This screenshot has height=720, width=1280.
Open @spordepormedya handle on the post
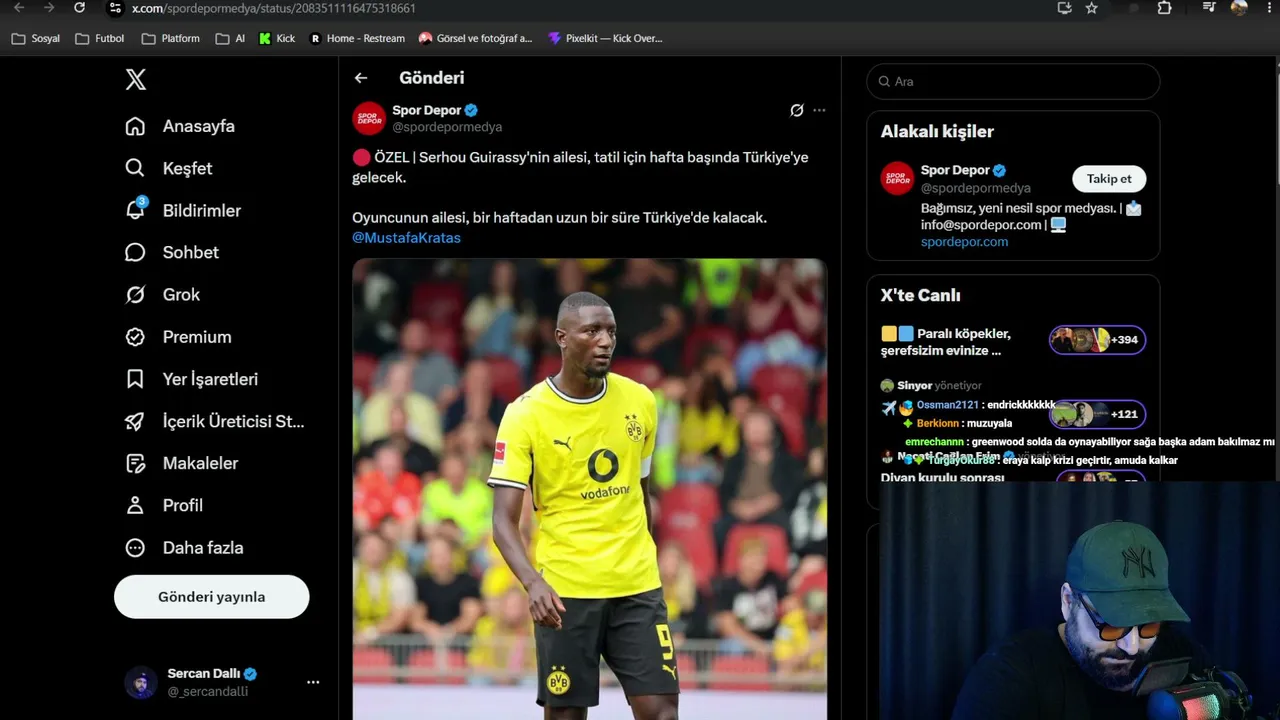coord(447,127)
